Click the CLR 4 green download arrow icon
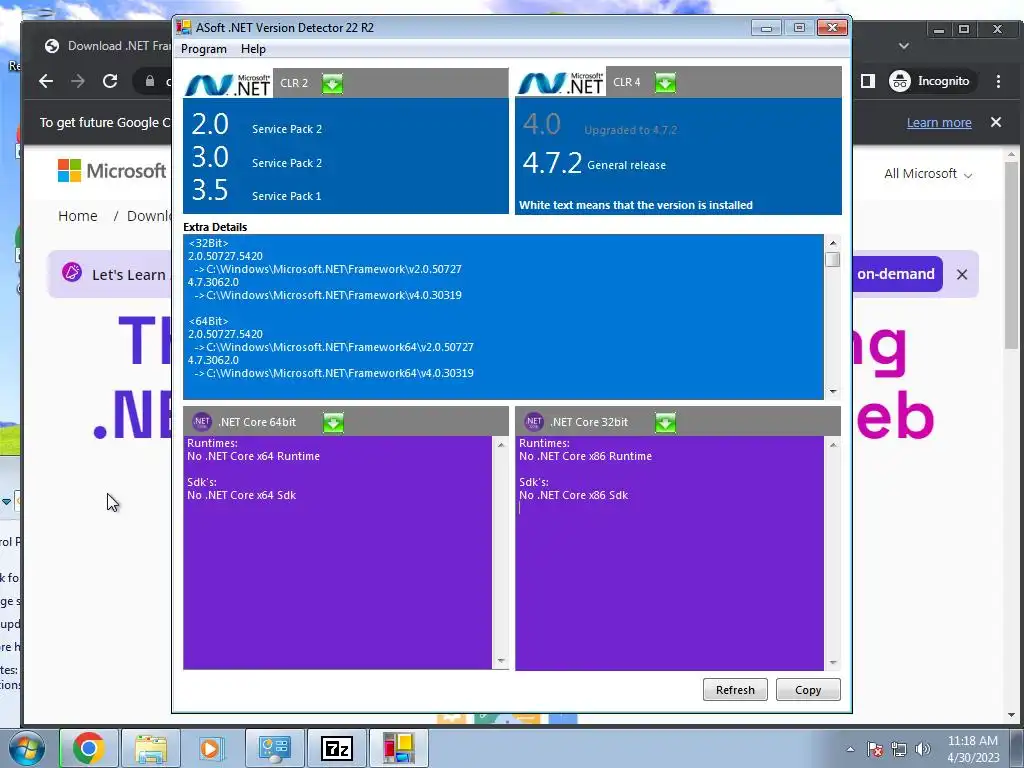This screenshot has height=768, width=1024. 665,83
